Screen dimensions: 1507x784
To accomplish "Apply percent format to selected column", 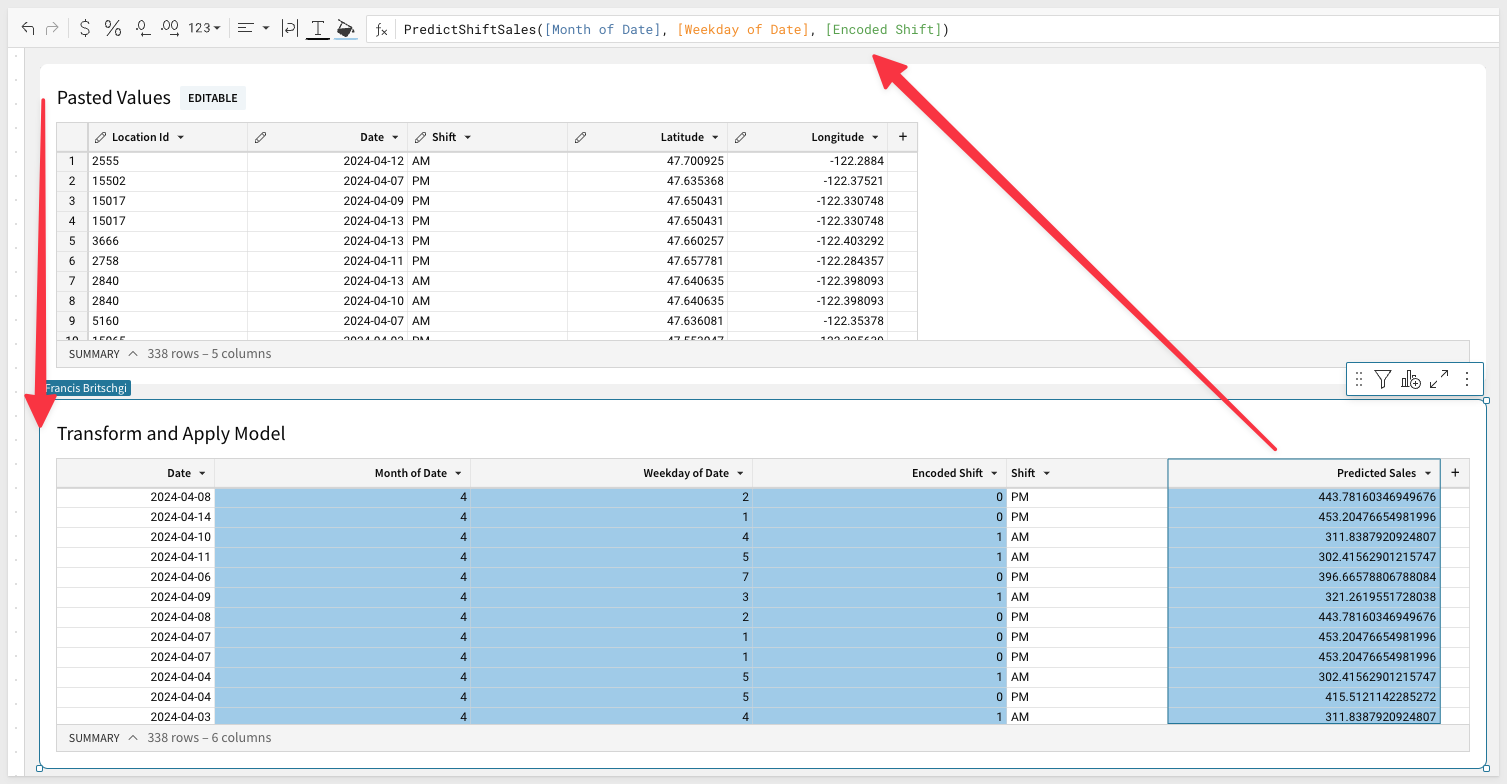I will pos(113,29).
